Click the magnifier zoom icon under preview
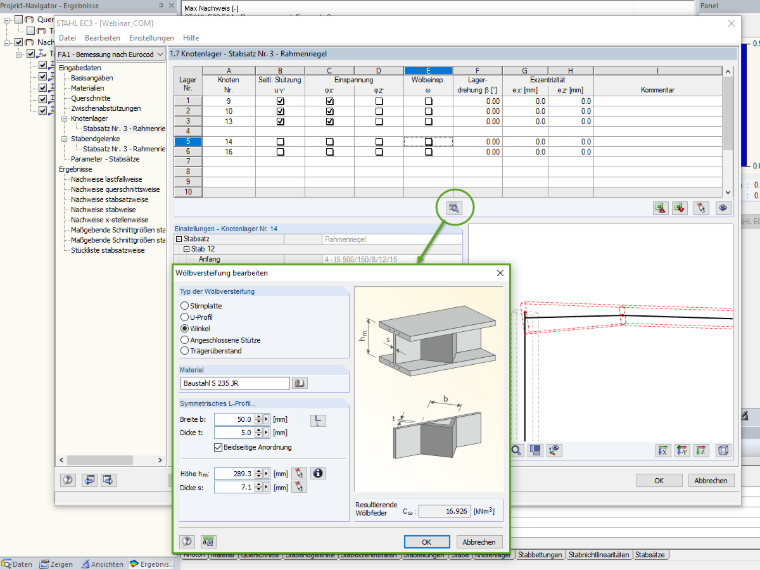The width and height of the screenshot is (760, 570). pos(516,450)
